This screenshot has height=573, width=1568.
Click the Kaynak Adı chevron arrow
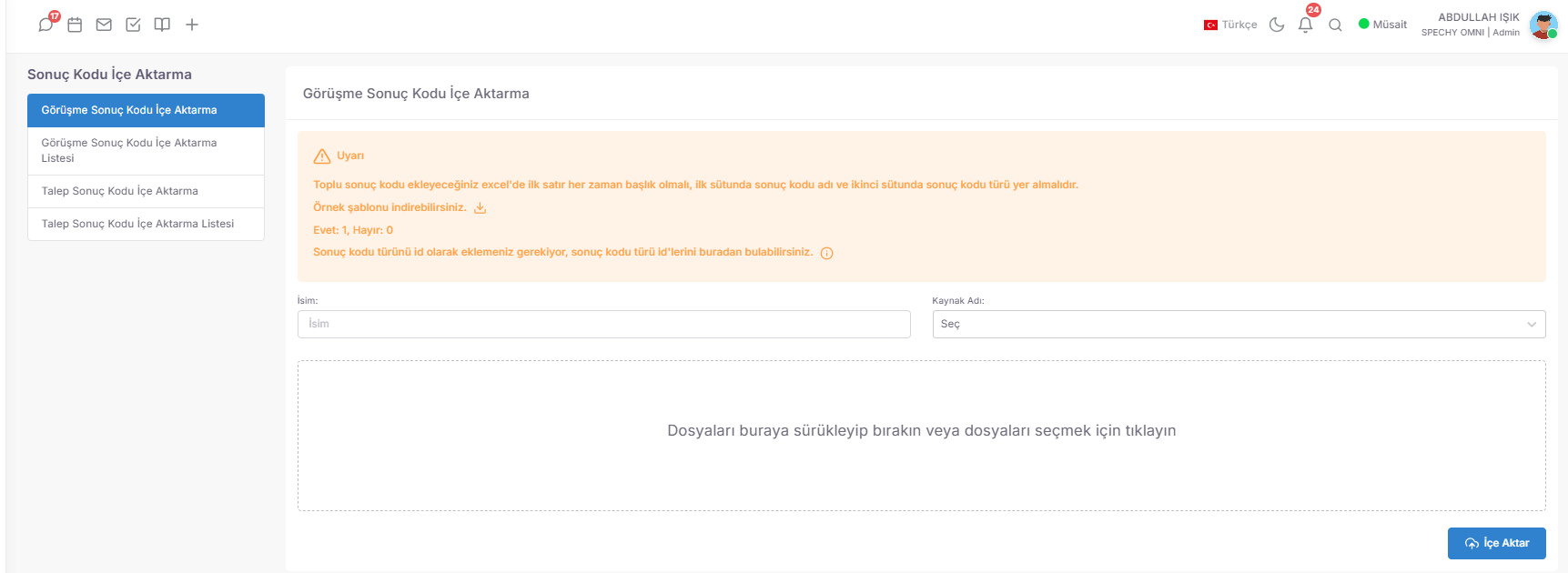tap(1532, 325)
